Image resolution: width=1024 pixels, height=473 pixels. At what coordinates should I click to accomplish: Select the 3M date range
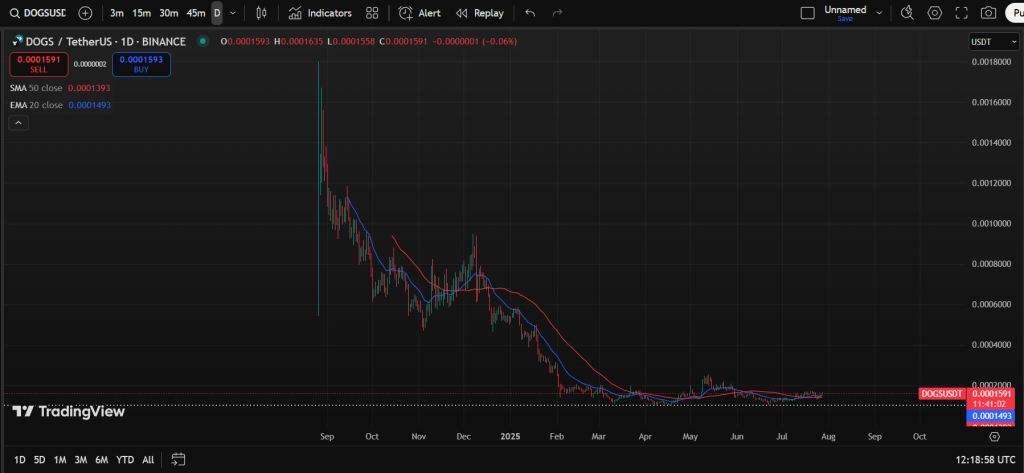(81, 460)
